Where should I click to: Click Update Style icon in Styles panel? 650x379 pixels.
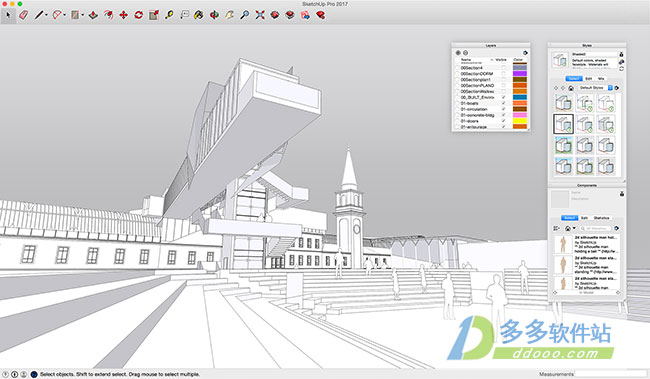pyautogui.click(x=621, y=69)
